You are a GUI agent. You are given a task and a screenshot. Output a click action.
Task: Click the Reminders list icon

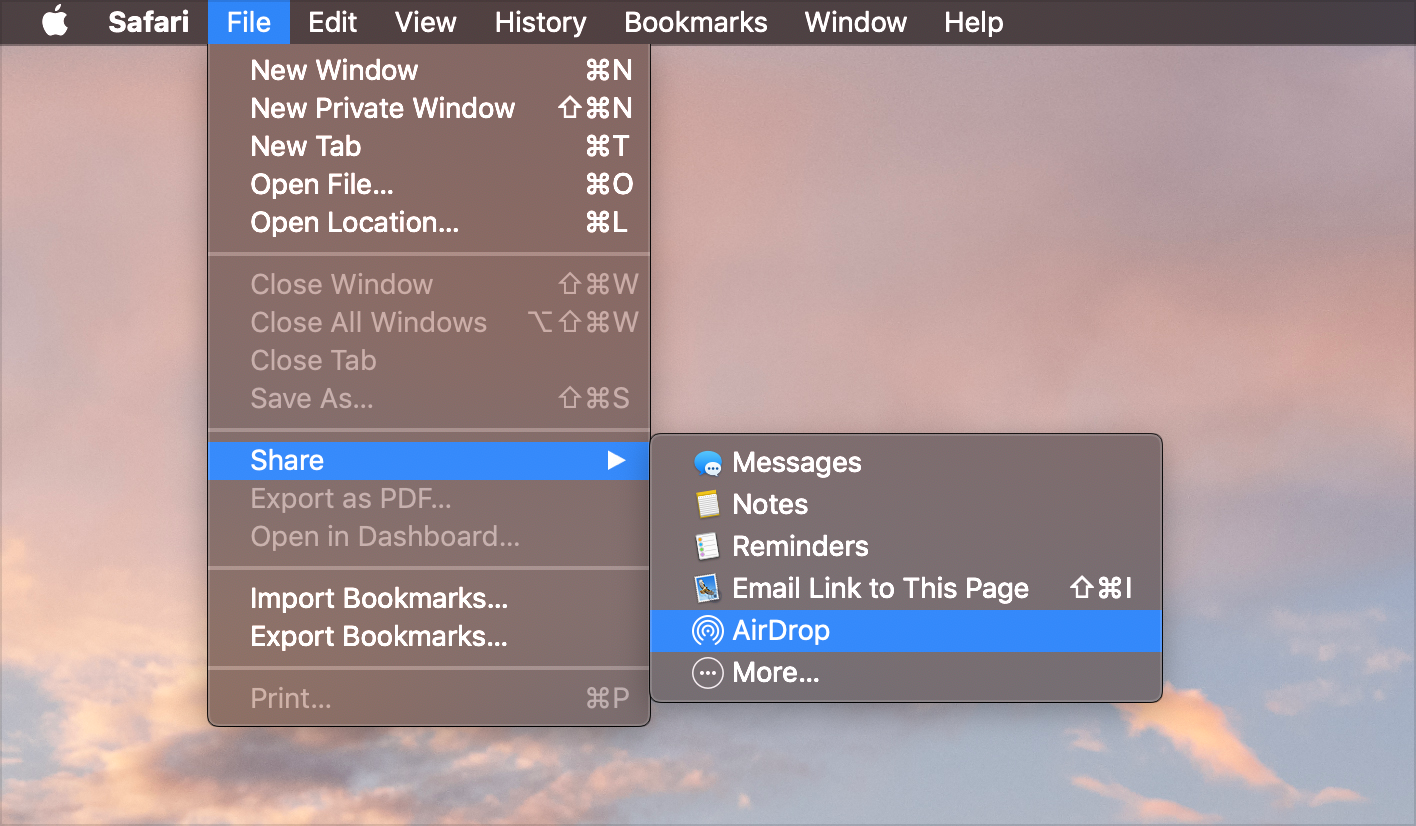707,546
